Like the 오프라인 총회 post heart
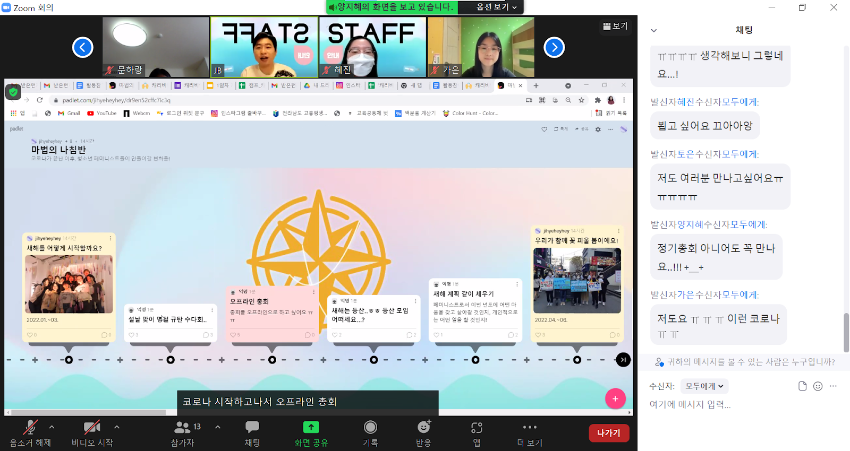Screen dimensions: 850x451 pyautogui.click(x=234, y=335)
